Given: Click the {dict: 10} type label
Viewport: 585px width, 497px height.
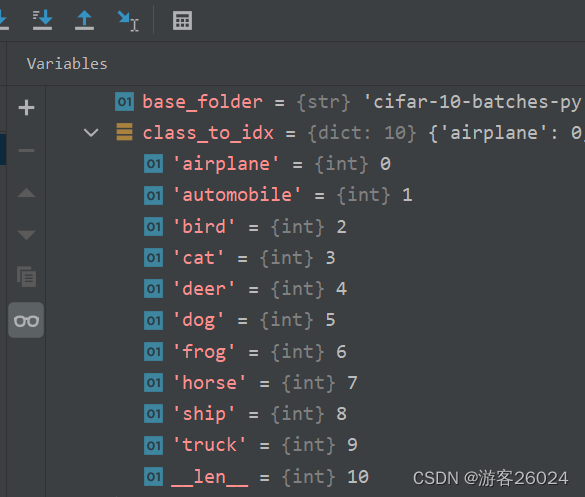Looking at the screenshot, I should click(x=362, y=133).
